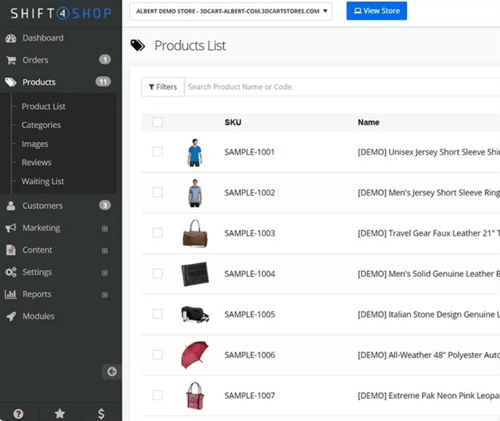The width and height of the screenshot is (500, 421).
Task: Click the black leather wallet thumbnail
Action: coord(195,274)
